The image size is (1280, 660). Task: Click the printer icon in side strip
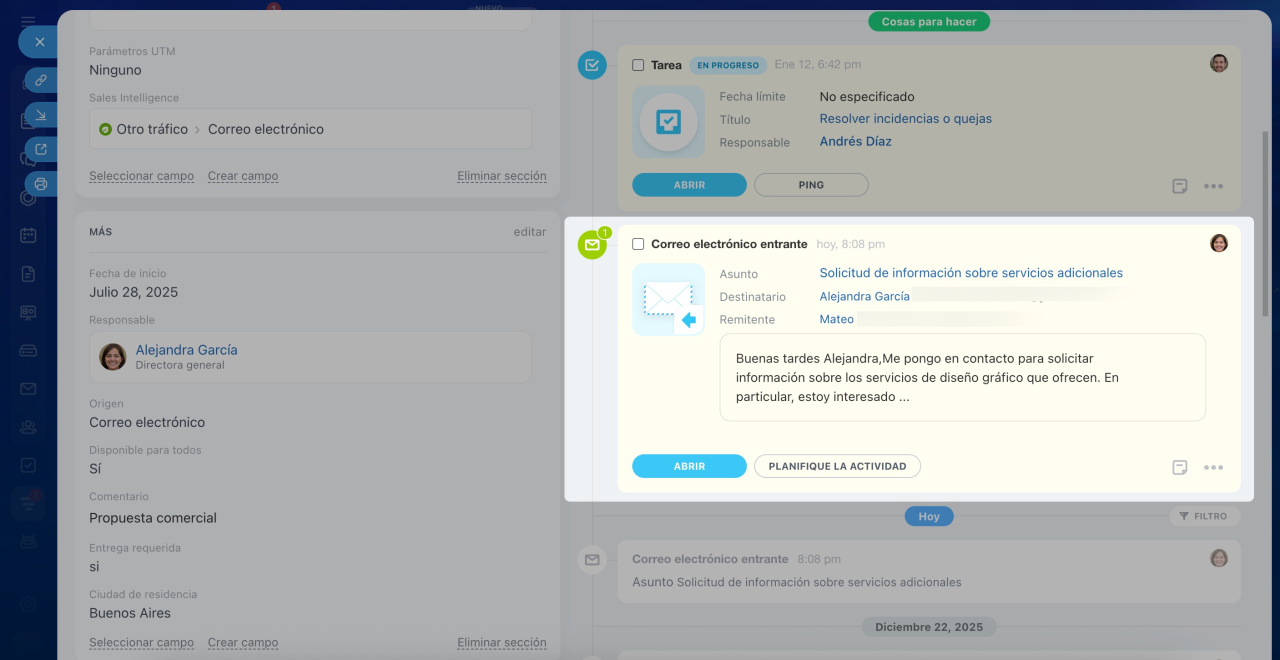click(41, 184)
